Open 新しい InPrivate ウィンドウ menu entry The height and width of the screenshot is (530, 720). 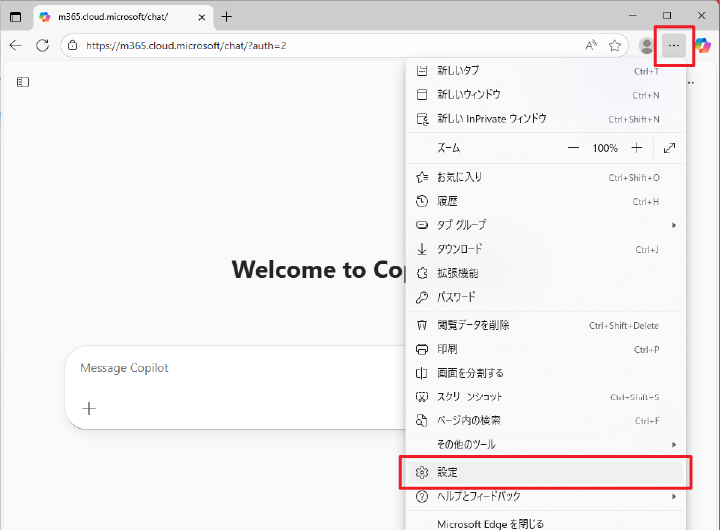coord(545,119)
